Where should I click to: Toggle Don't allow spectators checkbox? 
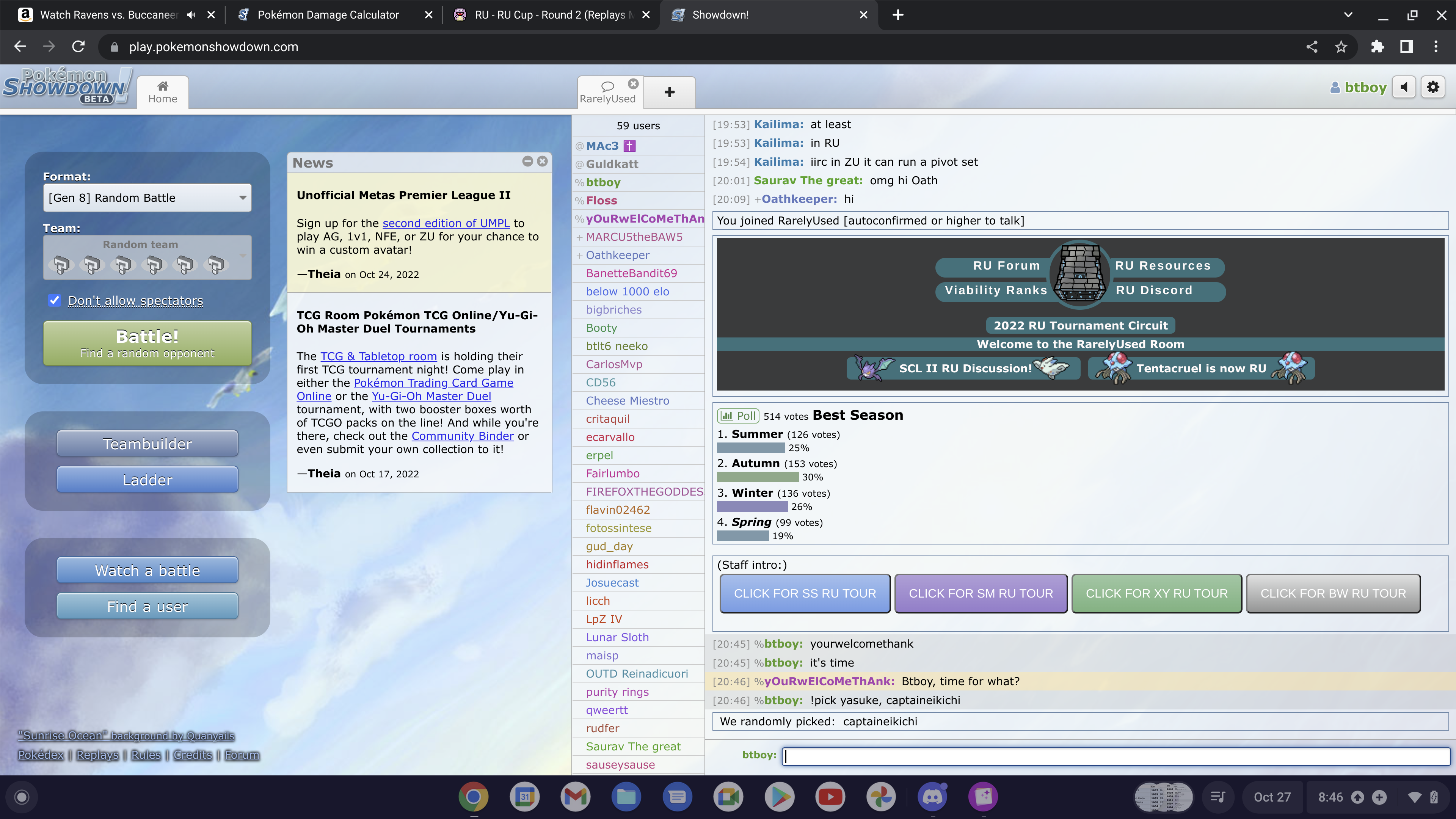(x=54, y=300)
